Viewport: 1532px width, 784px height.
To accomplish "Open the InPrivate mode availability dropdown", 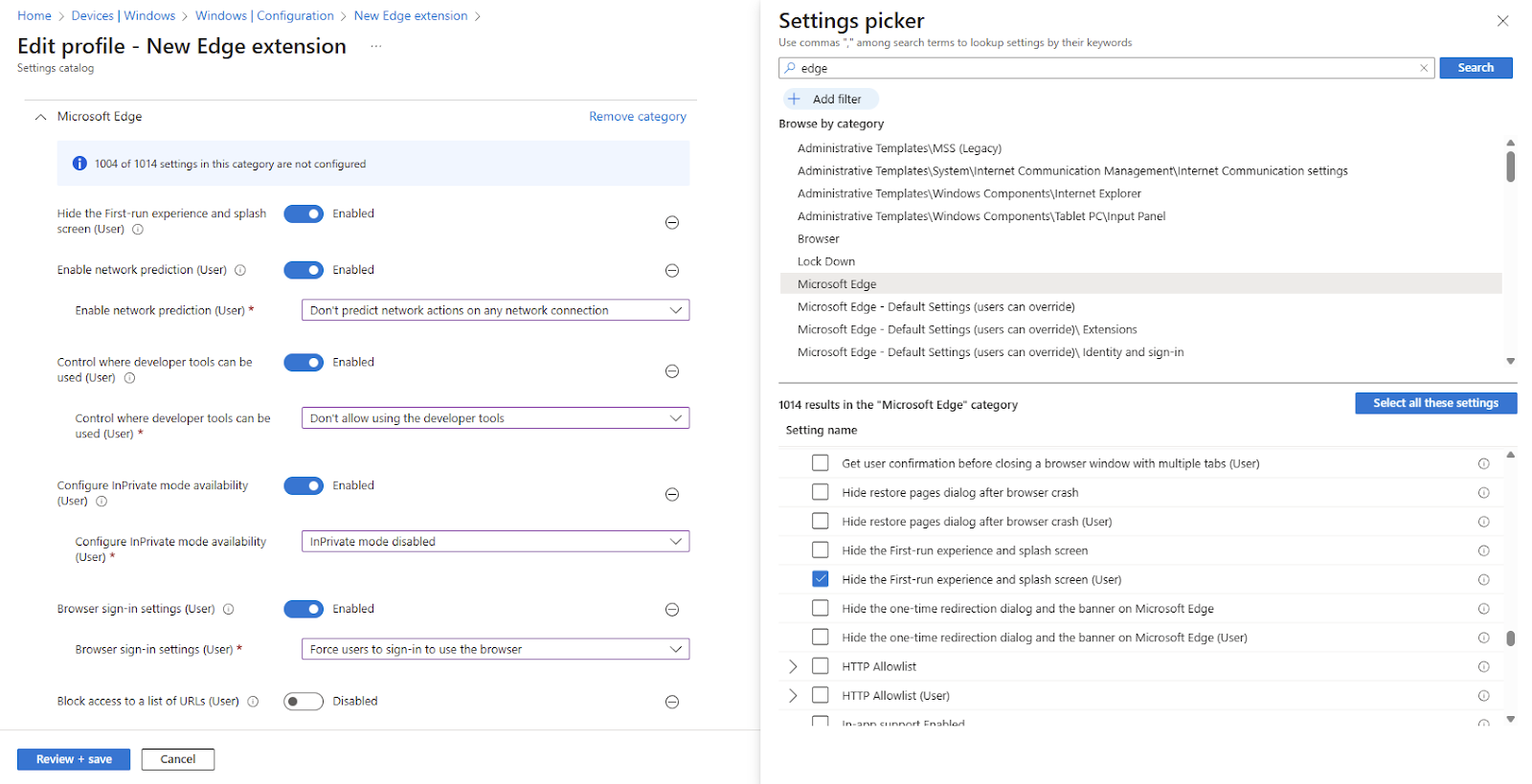I will coord(495,542).
